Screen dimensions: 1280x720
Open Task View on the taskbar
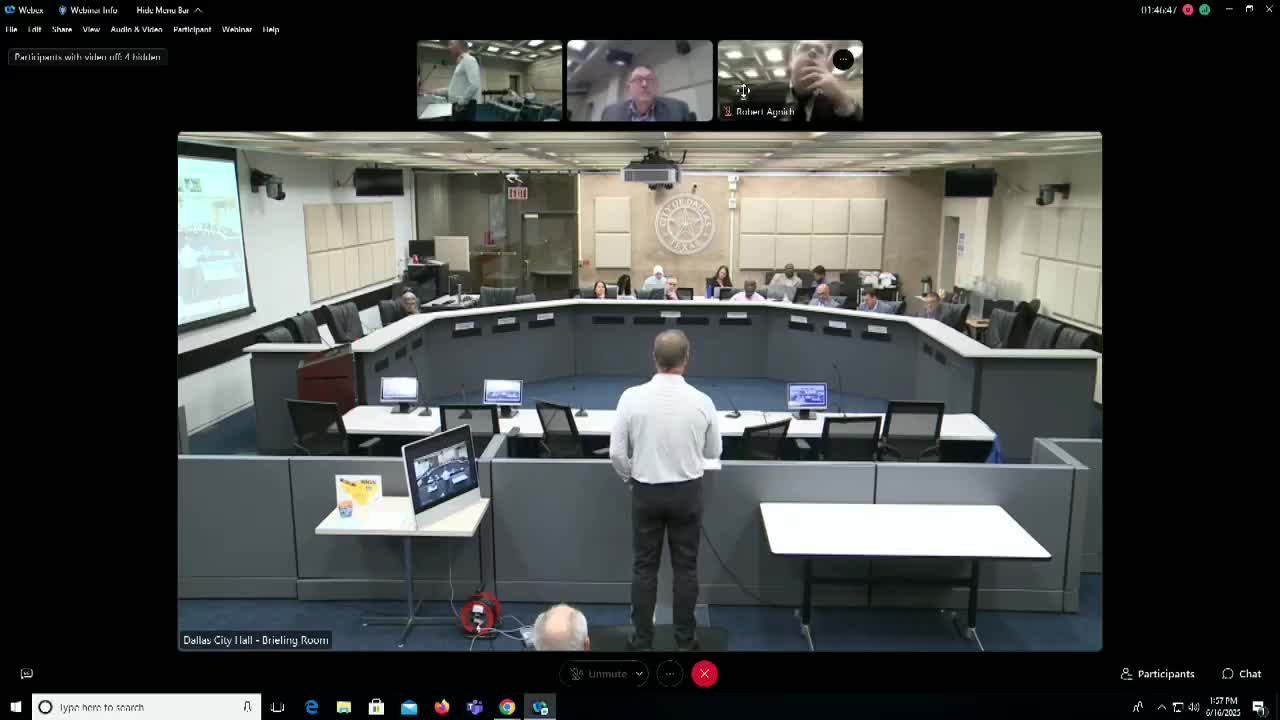click(278, 707)
